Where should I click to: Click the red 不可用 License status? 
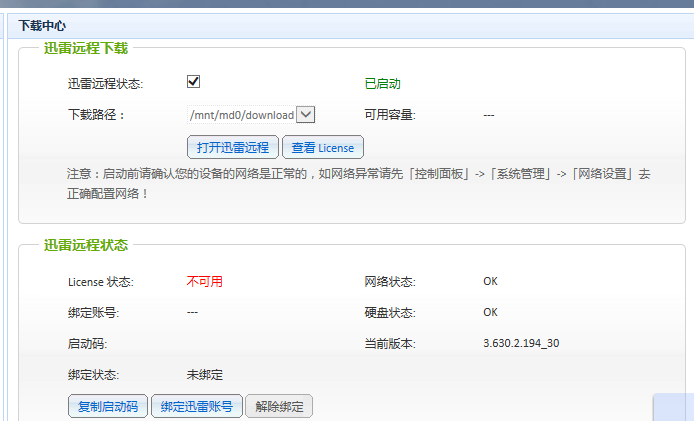tap(204, 281)
